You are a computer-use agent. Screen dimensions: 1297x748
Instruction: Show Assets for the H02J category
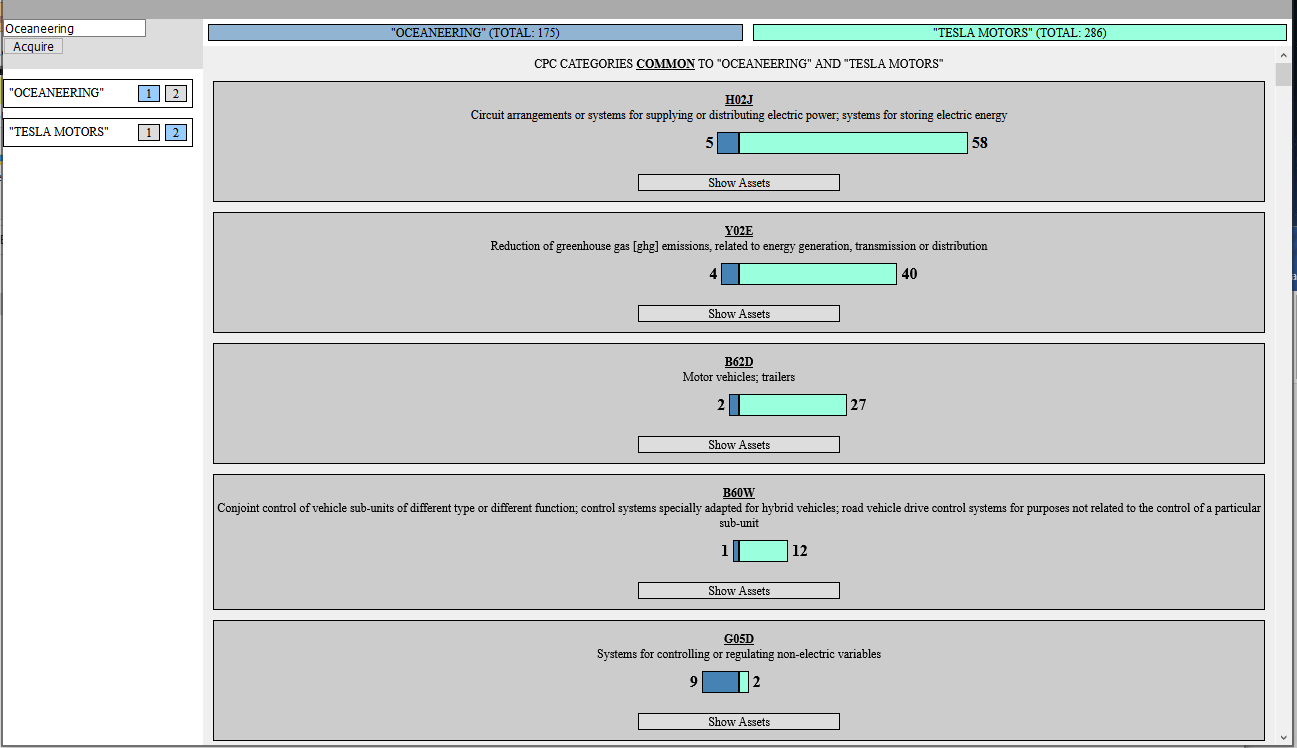point(739,182)
